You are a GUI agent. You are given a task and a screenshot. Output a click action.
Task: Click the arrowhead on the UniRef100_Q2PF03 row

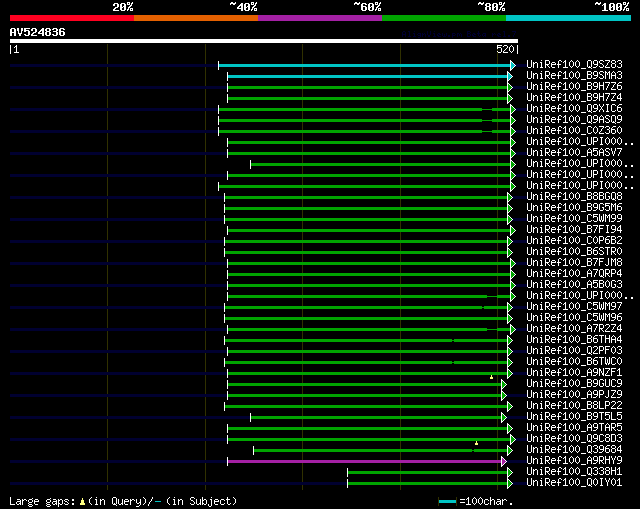[510, 351]
